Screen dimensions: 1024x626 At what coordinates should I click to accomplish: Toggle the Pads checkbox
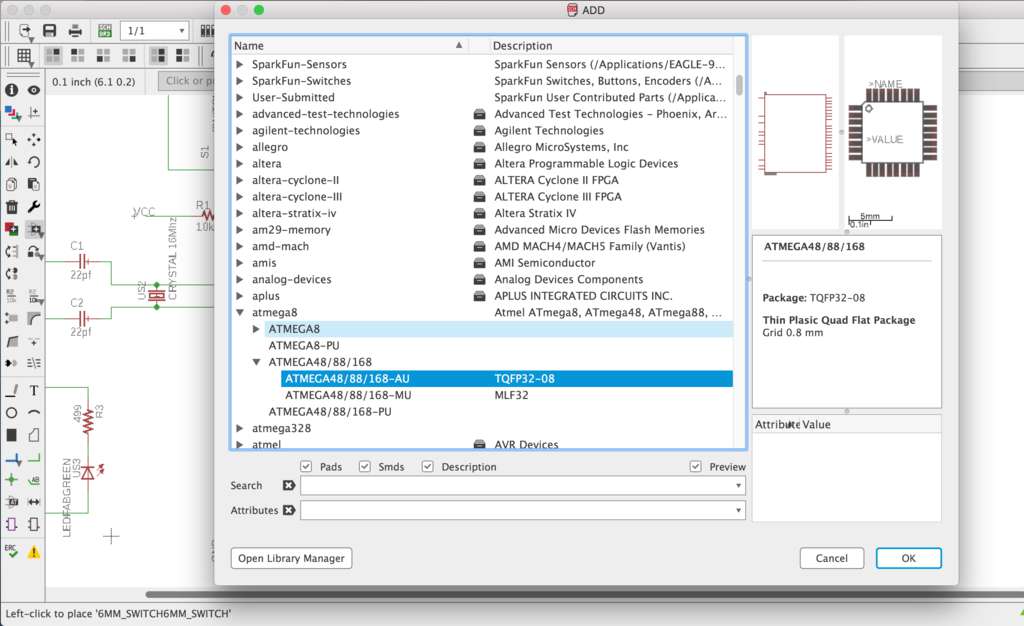tap(306, 466)
